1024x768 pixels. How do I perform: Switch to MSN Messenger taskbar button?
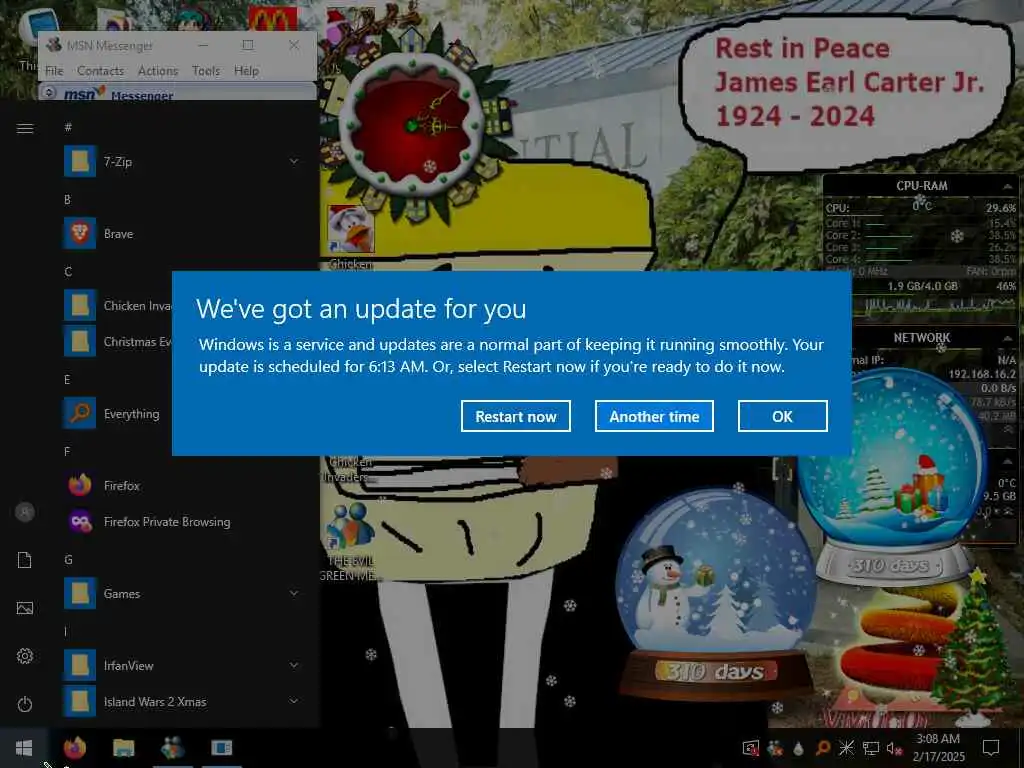click(172, 748)
